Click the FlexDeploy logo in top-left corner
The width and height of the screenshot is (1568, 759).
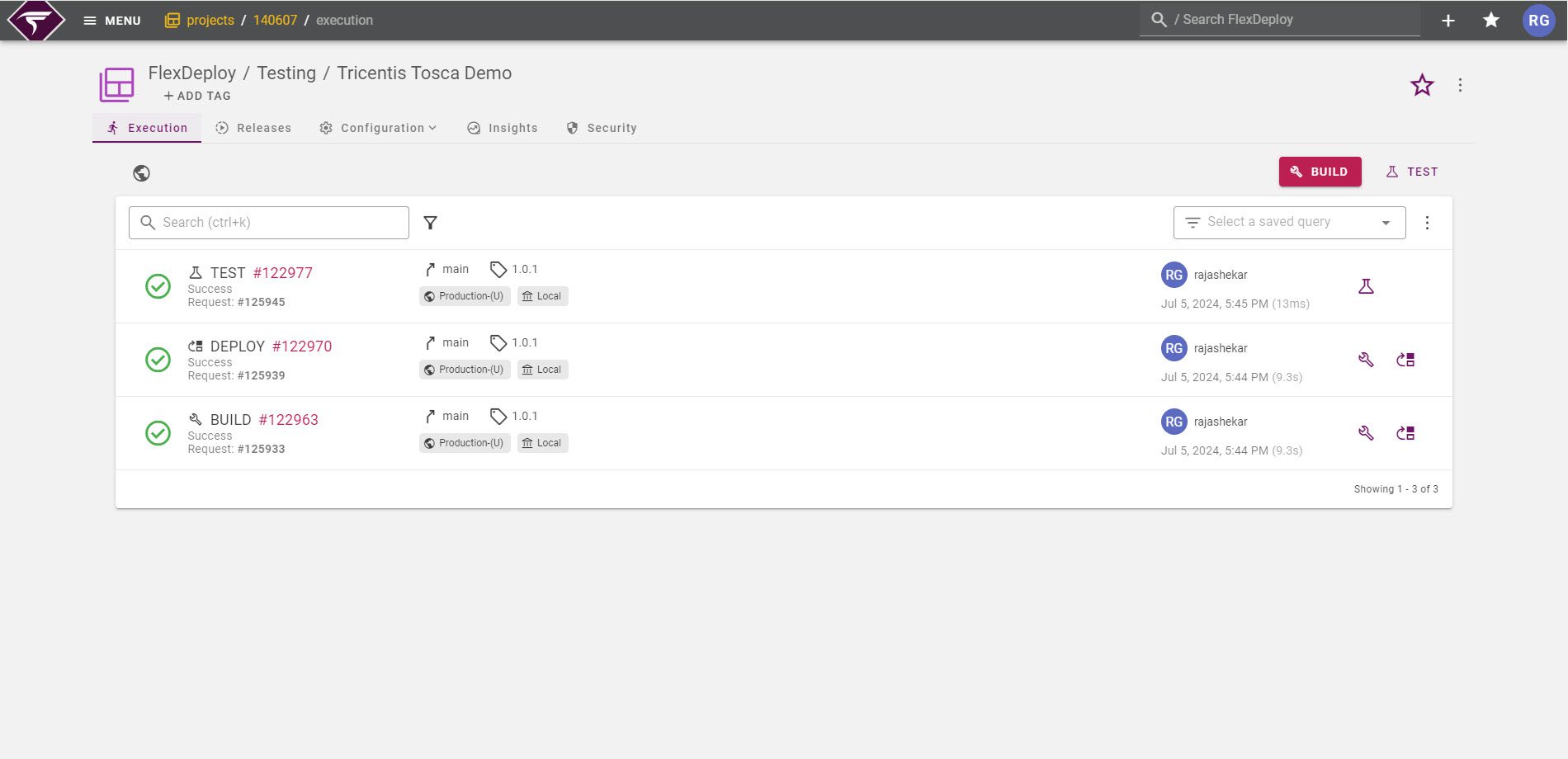click(35, 20)
